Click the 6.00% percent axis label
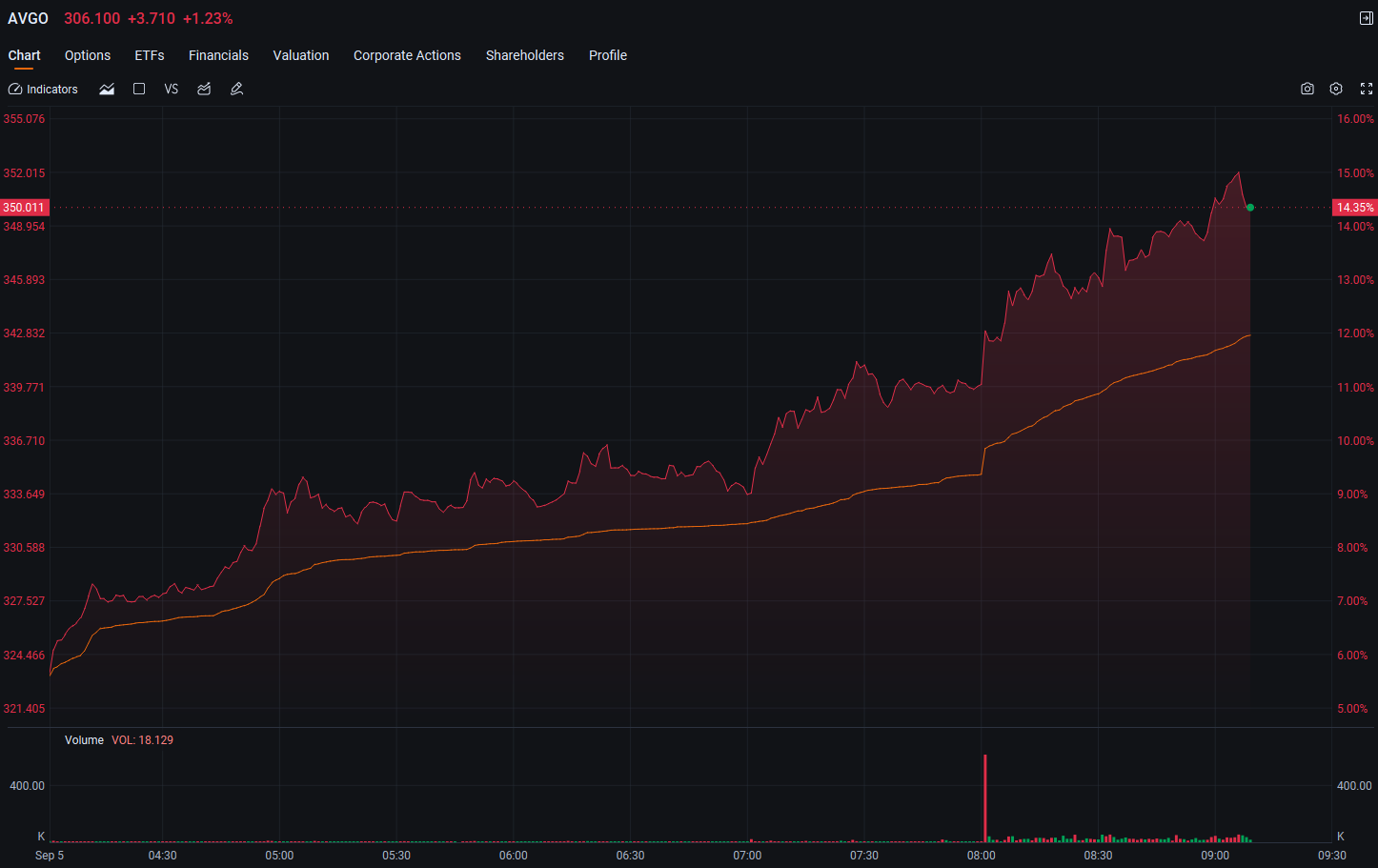Viewport: 1378px width, 868px height. click(x=1352, y=656)
